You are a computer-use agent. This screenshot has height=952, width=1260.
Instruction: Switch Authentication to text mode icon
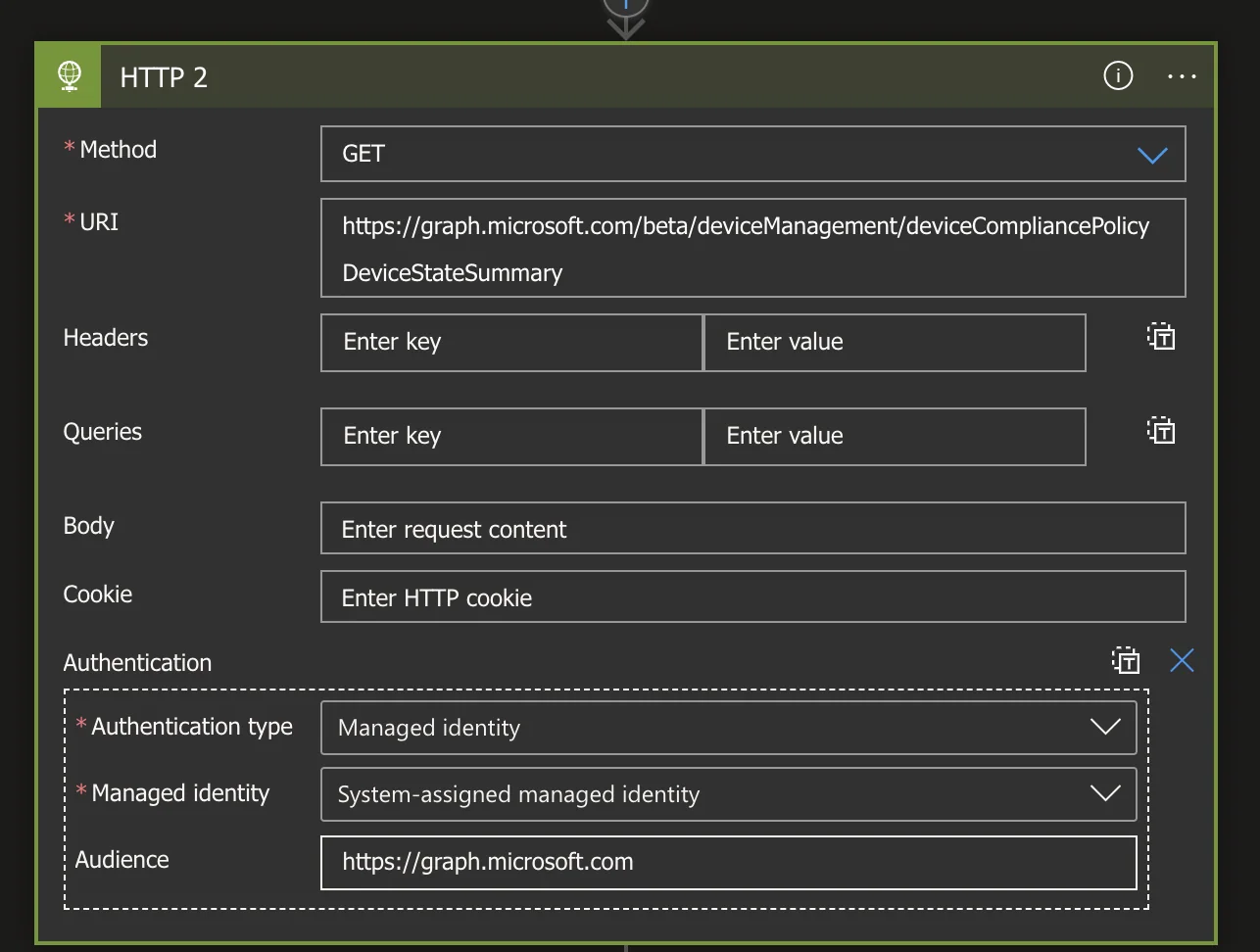pos(1126,660)
